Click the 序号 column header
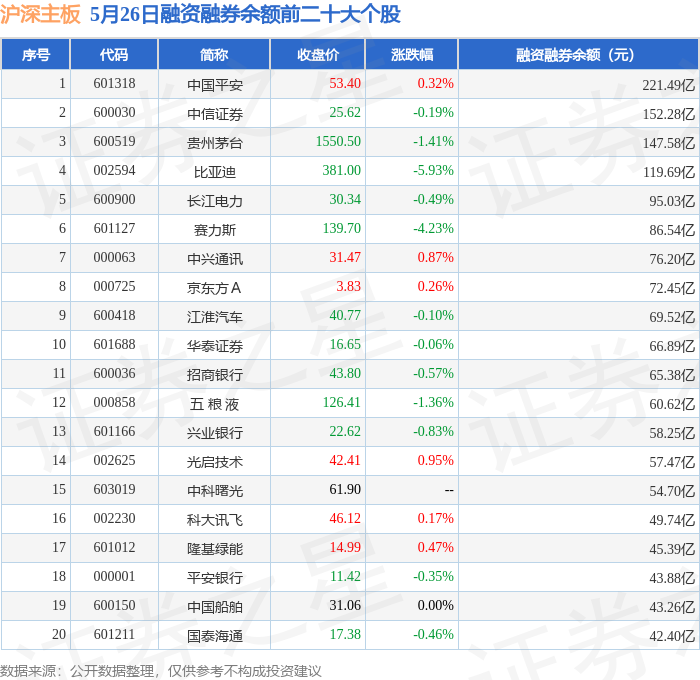 (36, 54)
